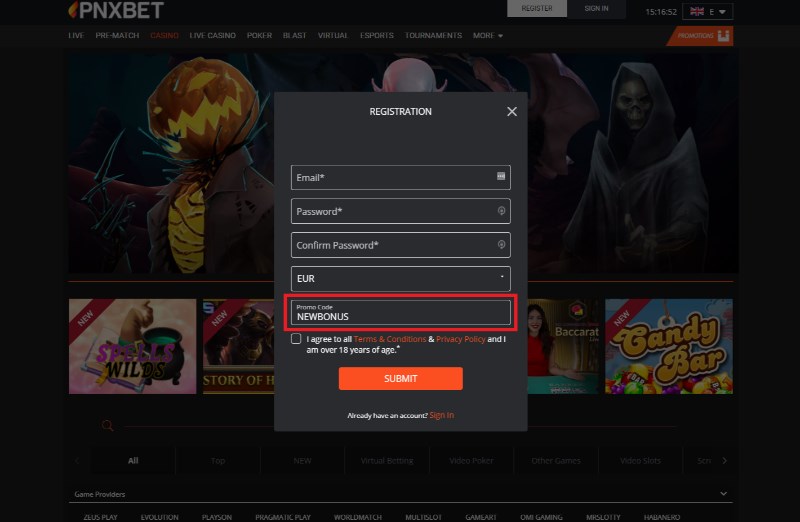Follow the Sign In link in dialog
This screenshot has height=522, width=800.
(441, 415)
